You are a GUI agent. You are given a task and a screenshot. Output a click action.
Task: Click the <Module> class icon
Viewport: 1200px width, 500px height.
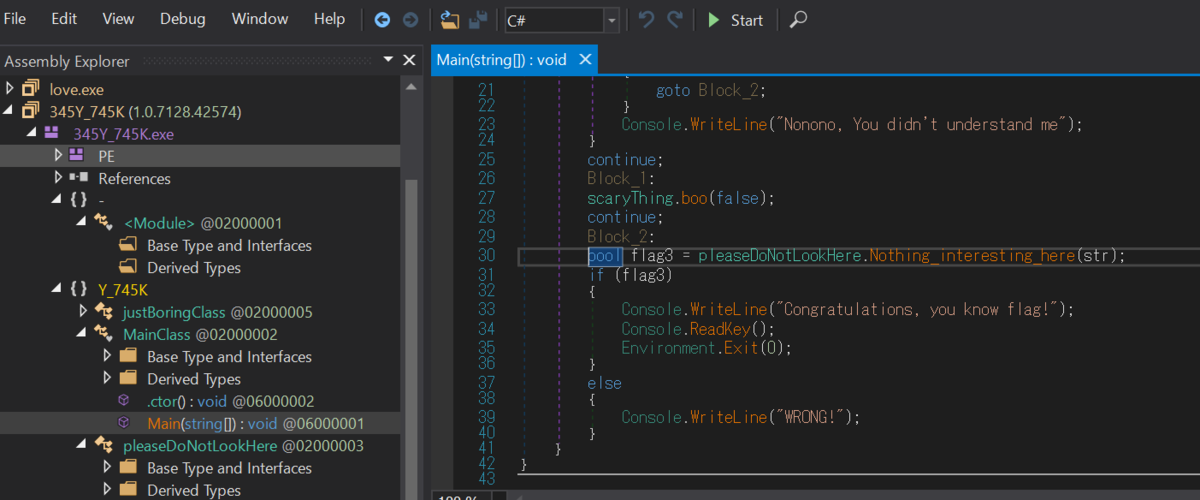click(103, 222)
